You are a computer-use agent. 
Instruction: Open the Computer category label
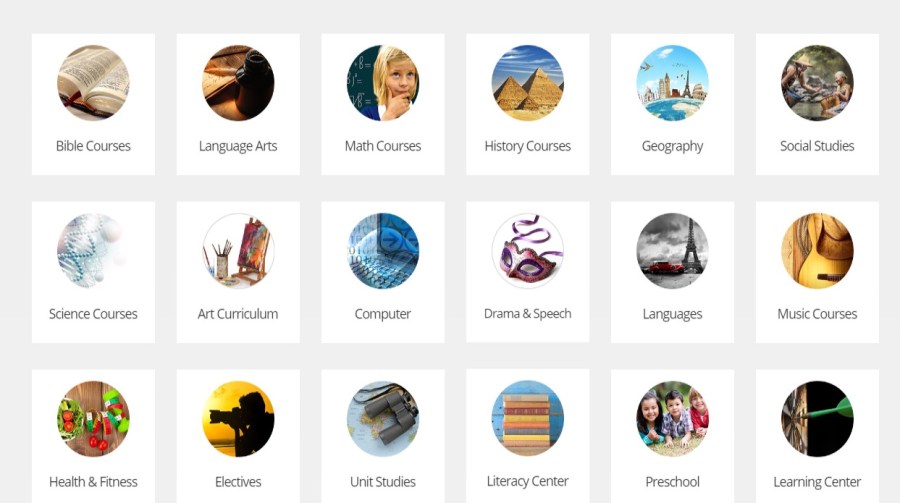point(383,314)
